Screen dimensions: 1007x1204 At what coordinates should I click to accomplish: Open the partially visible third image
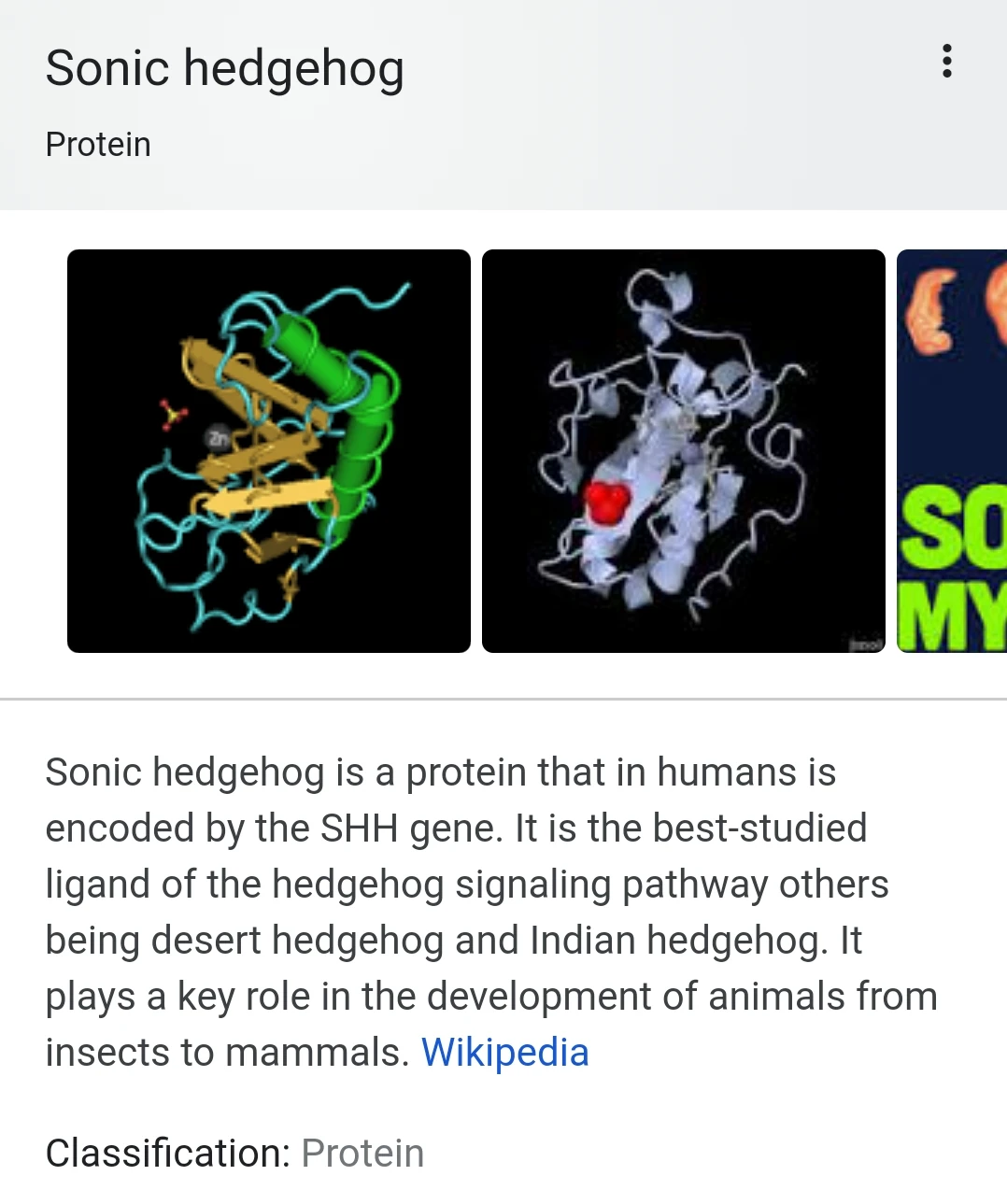pos(951,449)
